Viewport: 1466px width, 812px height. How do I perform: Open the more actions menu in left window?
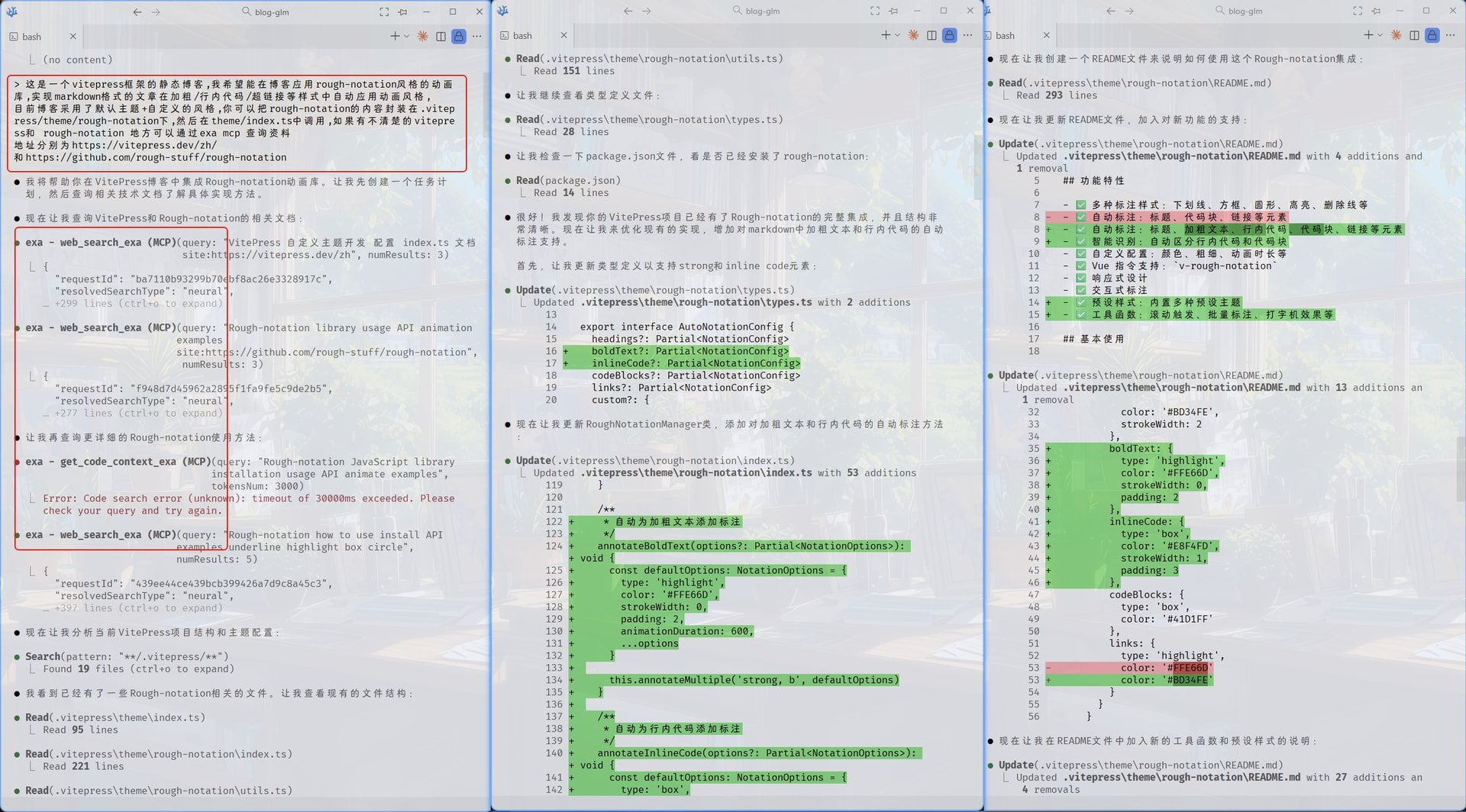477,36
